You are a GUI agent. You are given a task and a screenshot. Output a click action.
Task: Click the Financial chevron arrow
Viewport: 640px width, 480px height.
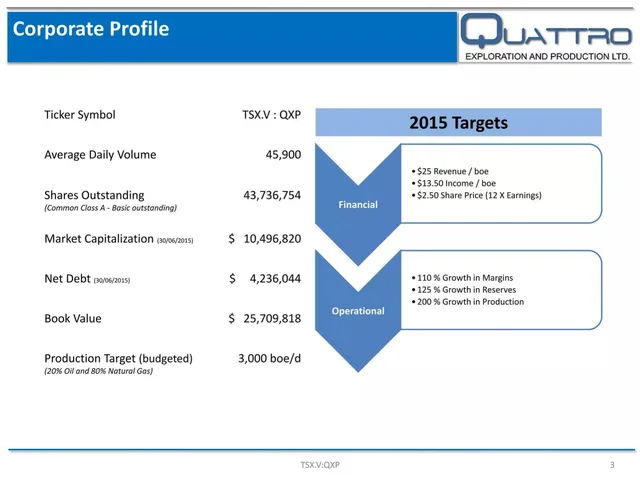click(358, 204)
